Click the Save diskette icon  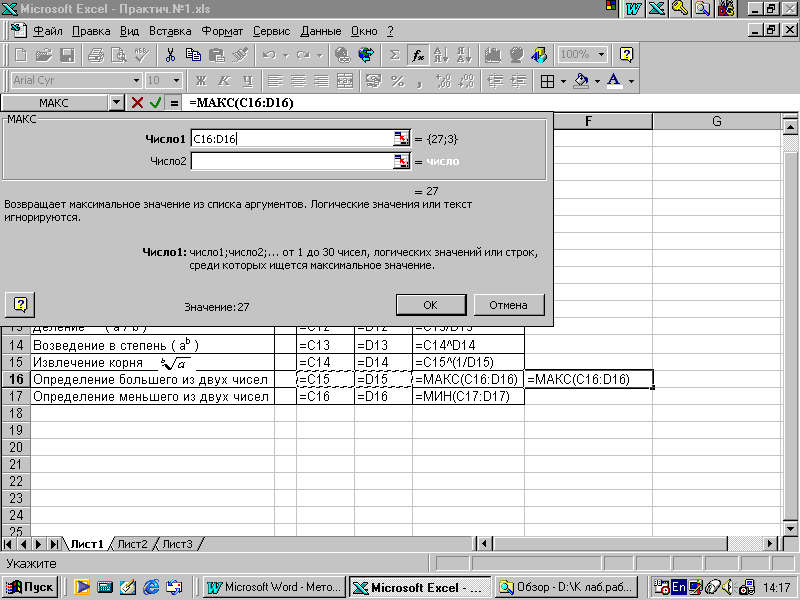pyautogui.click(x=67, y=55)
